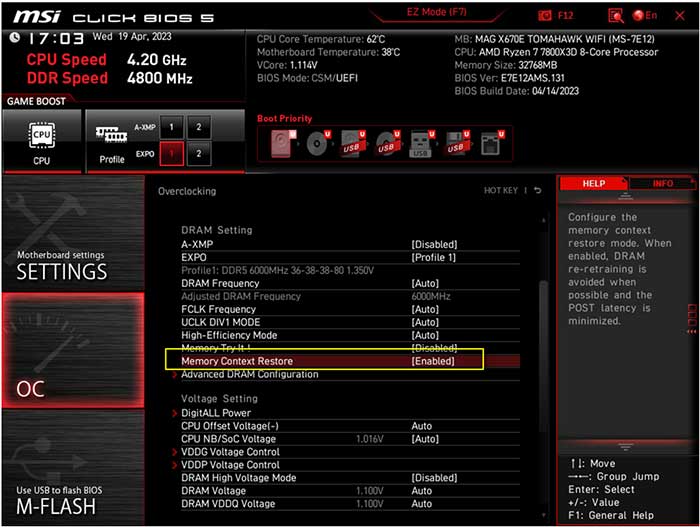Viewport: 700px width, 527px height.
Task: Select the optical disc boot device icon
Action: (x=318, y=144)
